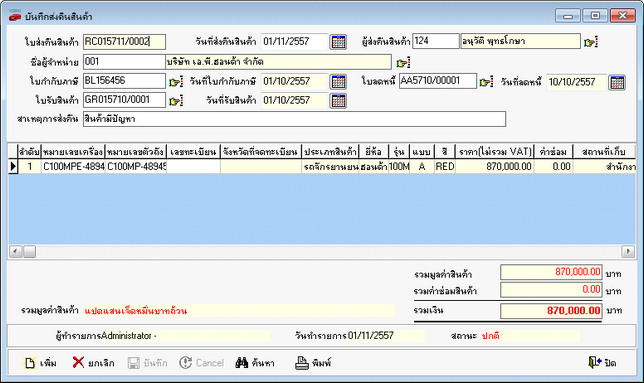Image resolution: width=644 pixels, height=383 pixels.
Task: Select row 1 via the row indicator arrow
Action: 13,166
